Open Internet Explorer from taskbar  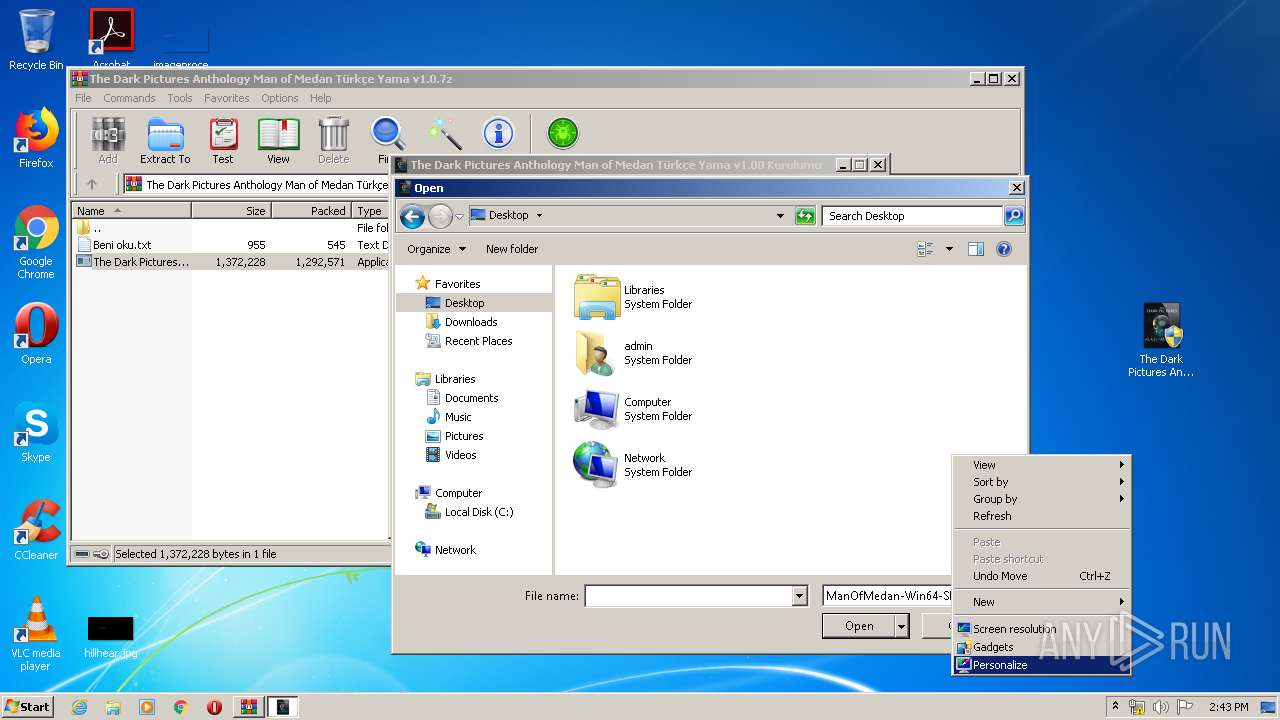pos(79,707)
